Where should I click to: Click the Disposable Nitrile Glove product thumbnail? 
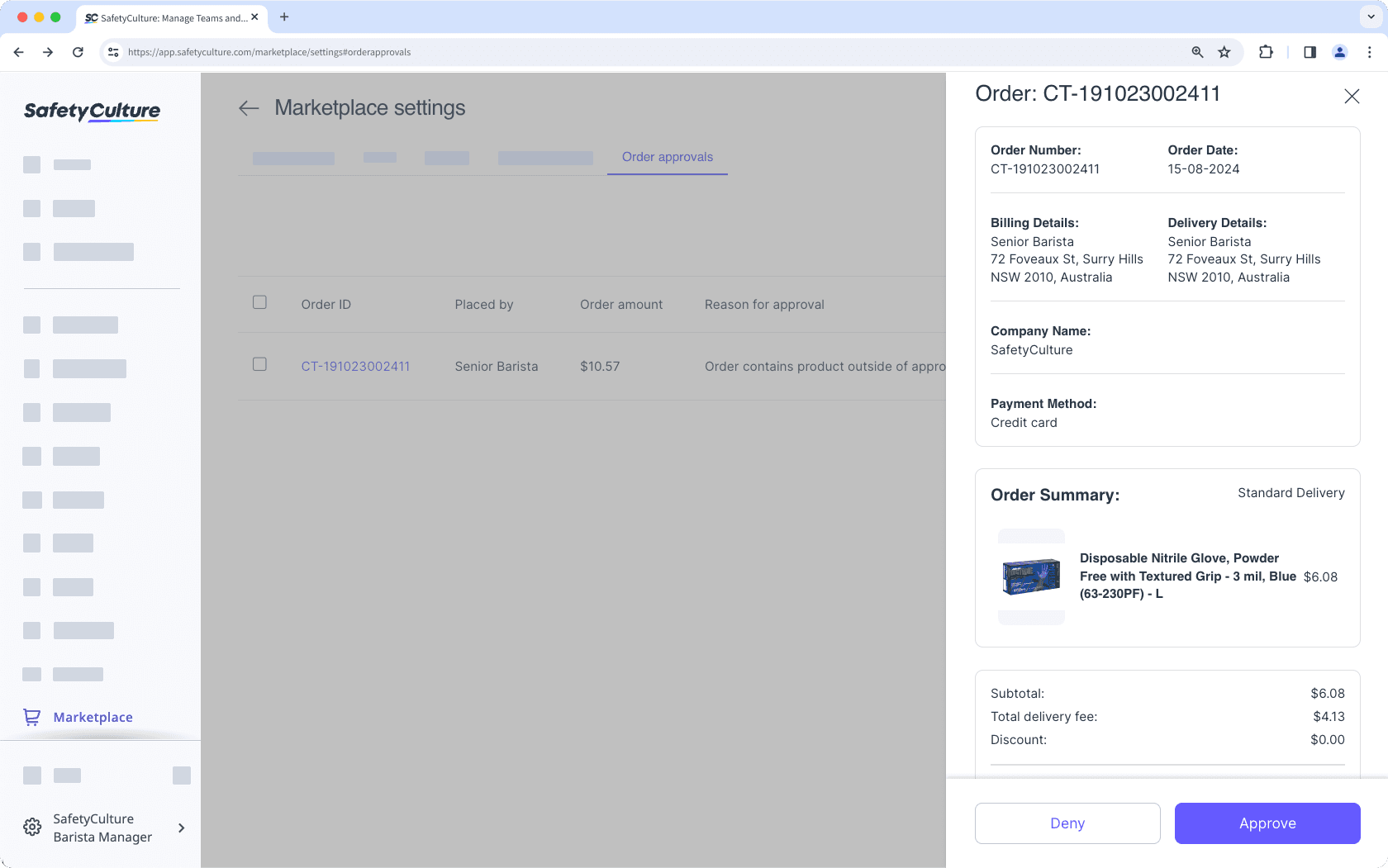tap(1031, 576)
